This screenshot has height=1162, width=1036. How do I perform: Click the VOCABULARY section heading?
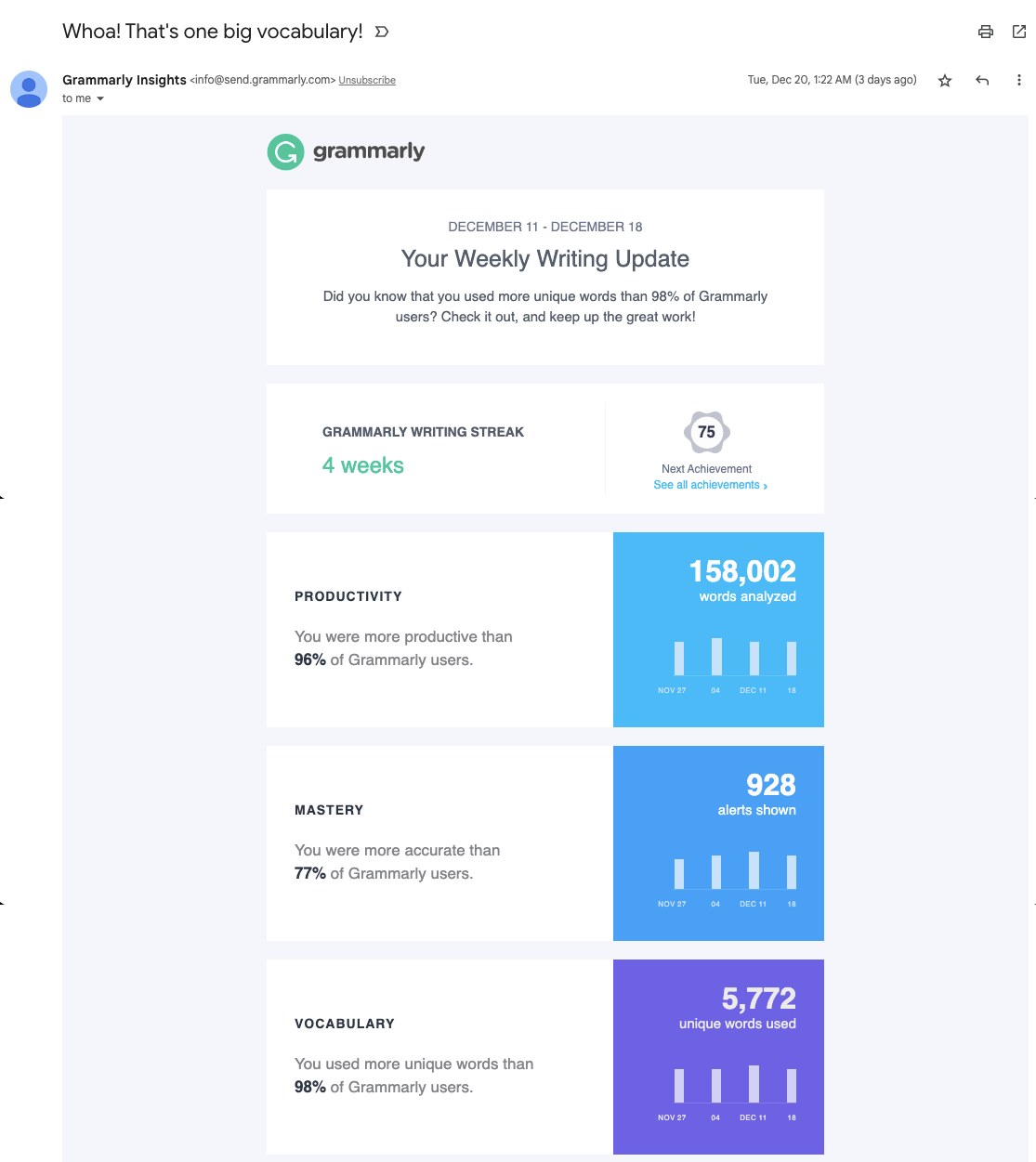click(x=345, y=1024)
